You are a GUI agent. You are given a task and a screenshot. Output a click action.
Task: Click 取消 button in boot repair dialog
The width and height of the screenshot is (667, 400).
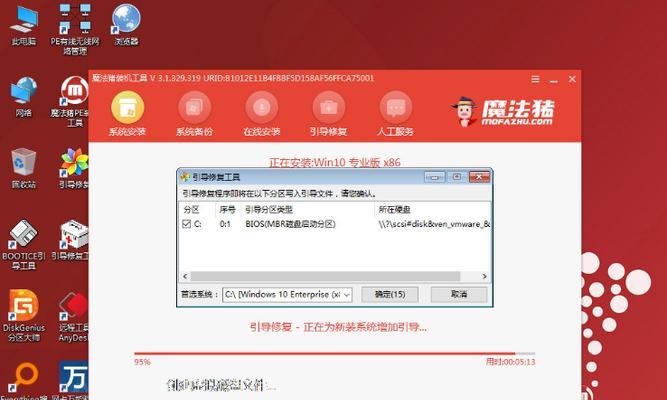pyautogui.click(x=459, y=294)
